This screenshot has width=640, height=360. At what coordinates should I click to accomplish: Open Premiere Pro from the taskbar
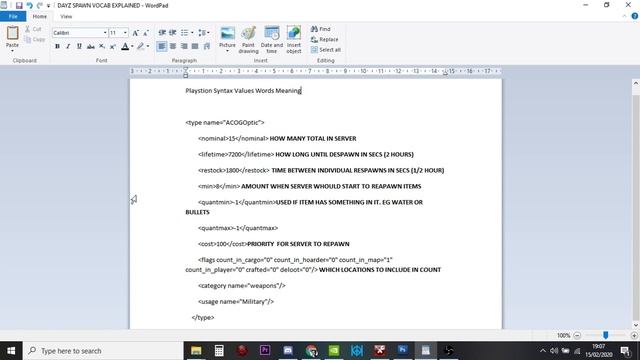point(265,351)
